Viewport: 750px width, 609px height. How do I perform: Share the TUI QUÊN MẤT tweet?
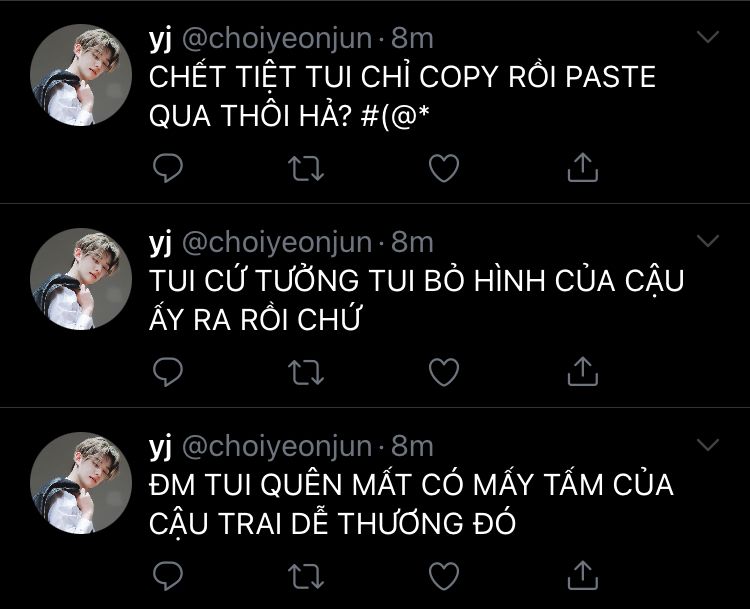click(x=583, y=575)
